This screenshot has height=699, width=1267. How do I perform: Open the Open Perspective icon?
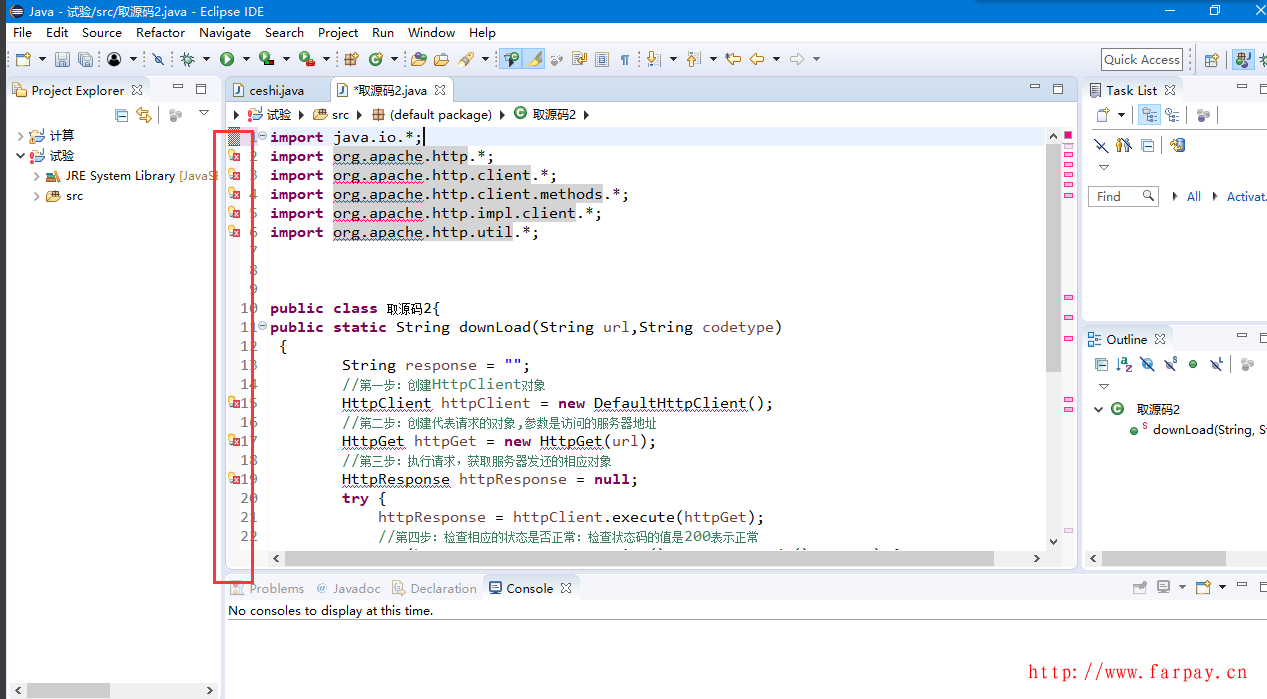tap(1211, 60)
